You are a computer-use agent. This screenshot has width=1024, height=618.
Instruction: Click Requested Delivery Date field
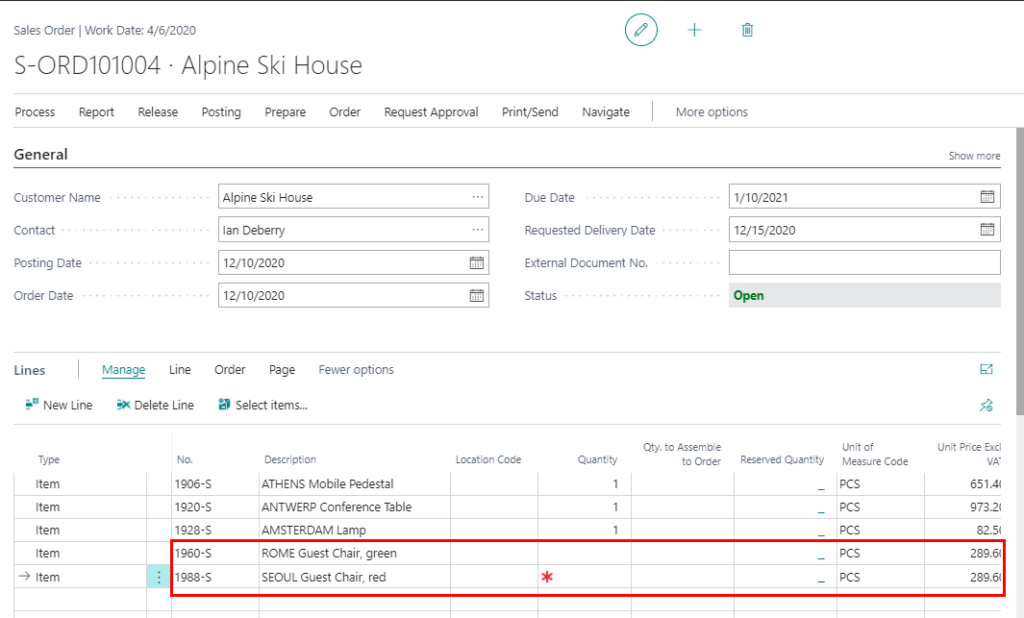864,229
